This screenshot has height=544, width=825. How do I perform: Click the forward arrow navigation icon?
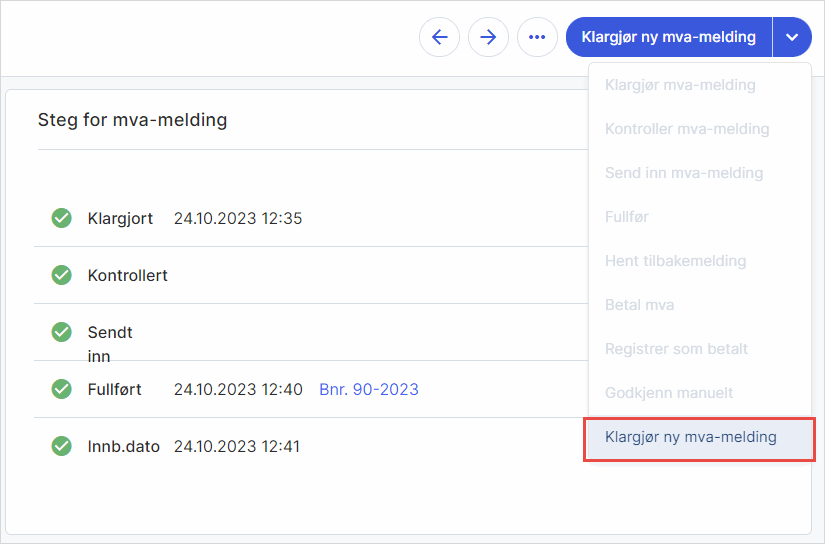pos(488,37)
